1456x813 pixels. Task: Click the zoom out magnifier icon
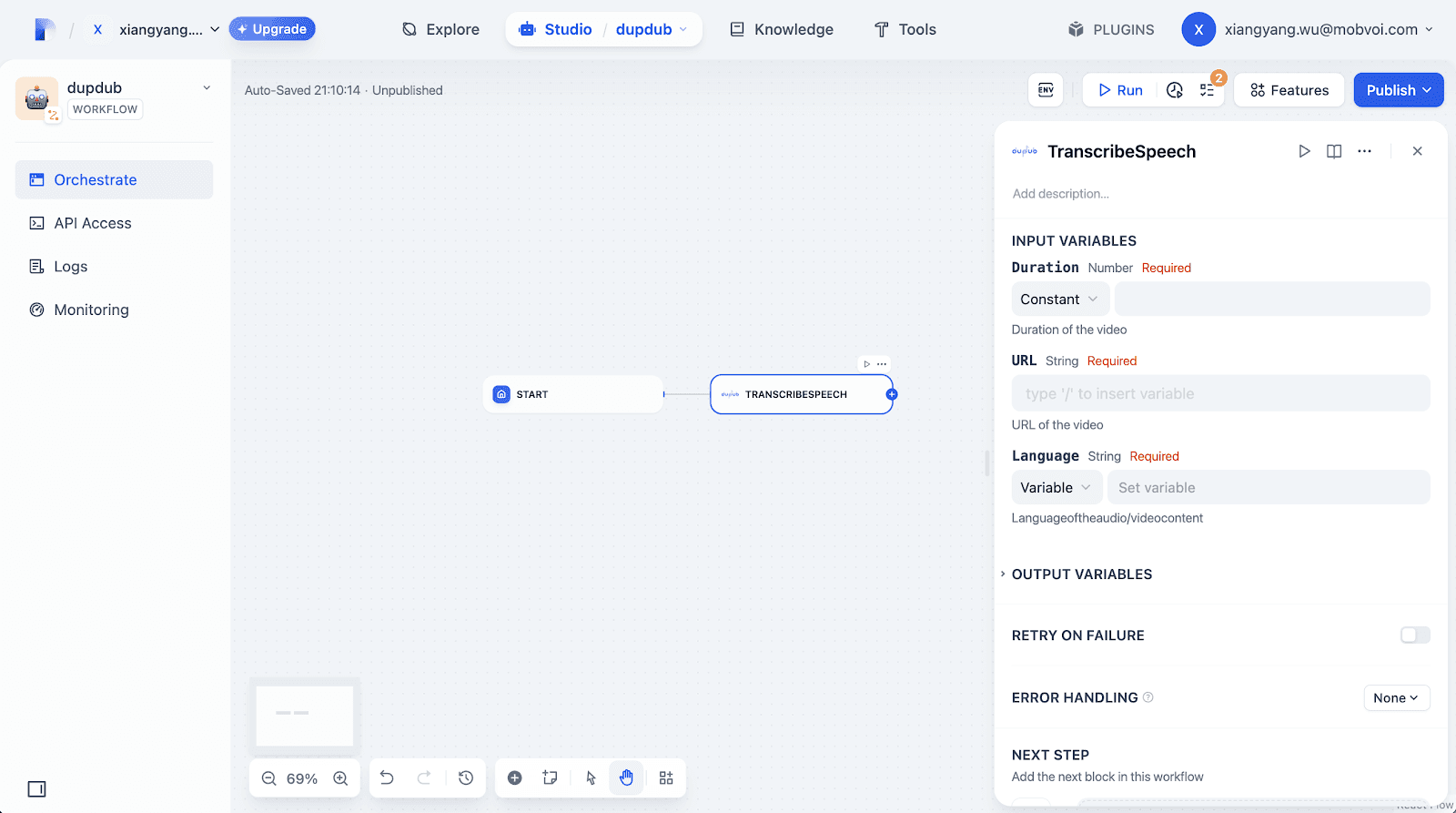click(268, 778)
